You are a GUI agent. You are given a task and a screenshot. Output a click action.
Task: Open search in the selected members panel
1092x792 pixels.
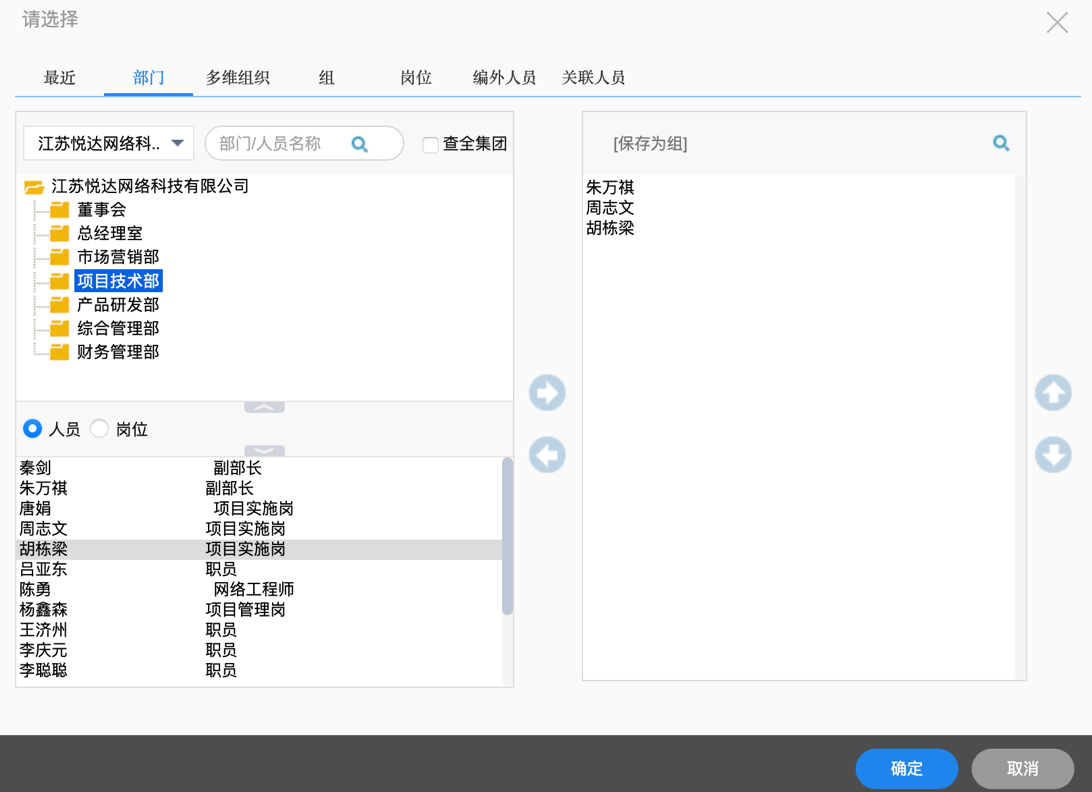[x=1001, y=143]
